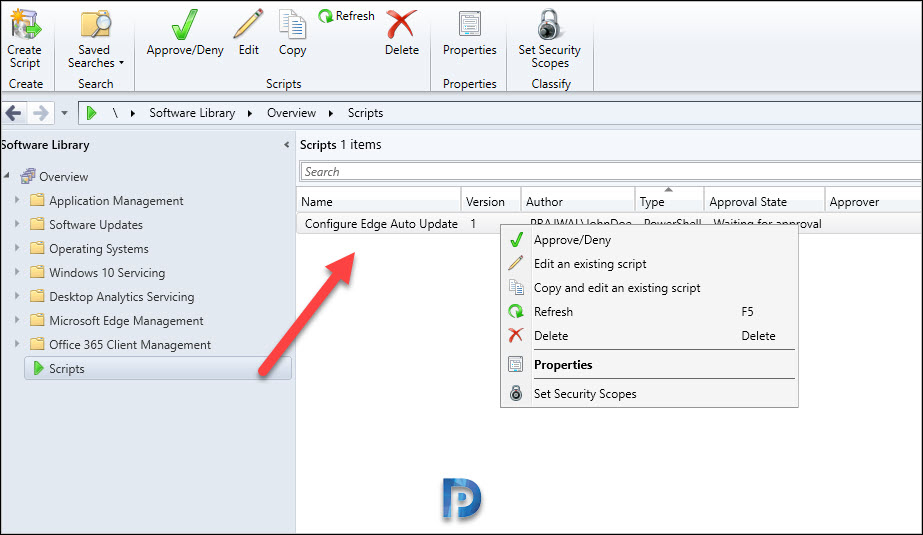Viewport: 923px width, 535px height.
Task: Sort by the Approver column header
Action: pyautogui.click(x=874, y=201)
